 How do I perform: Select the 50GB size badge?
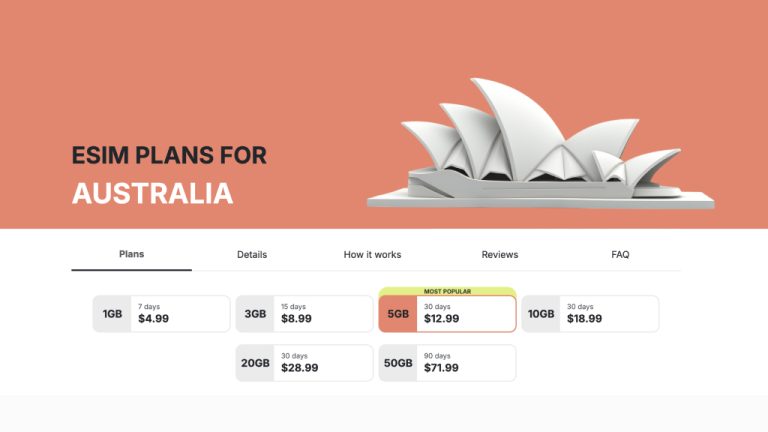[398, 363]
